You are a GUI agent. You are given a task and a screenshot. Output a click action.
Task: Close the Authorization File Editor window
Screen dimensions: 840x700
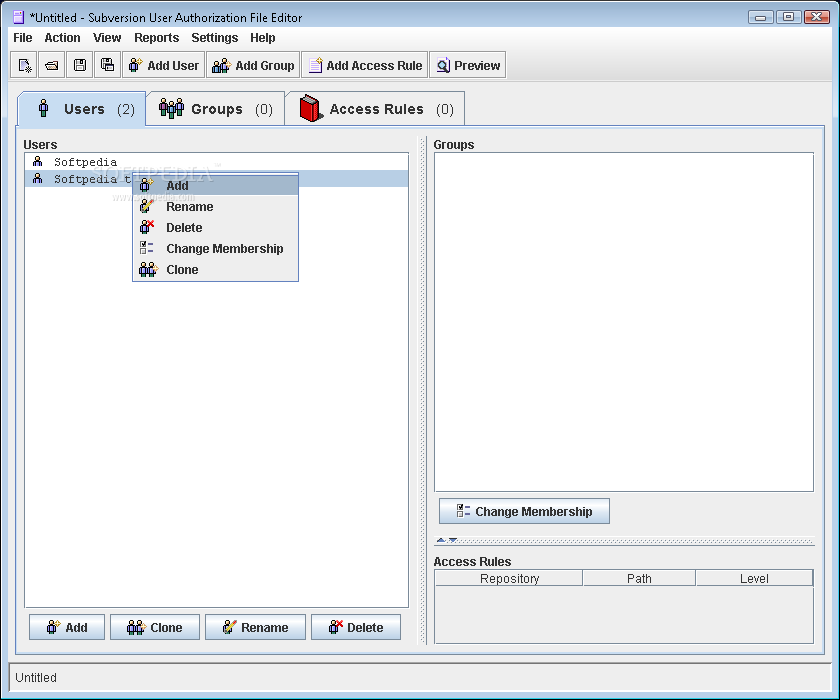(x=817, y=17)
